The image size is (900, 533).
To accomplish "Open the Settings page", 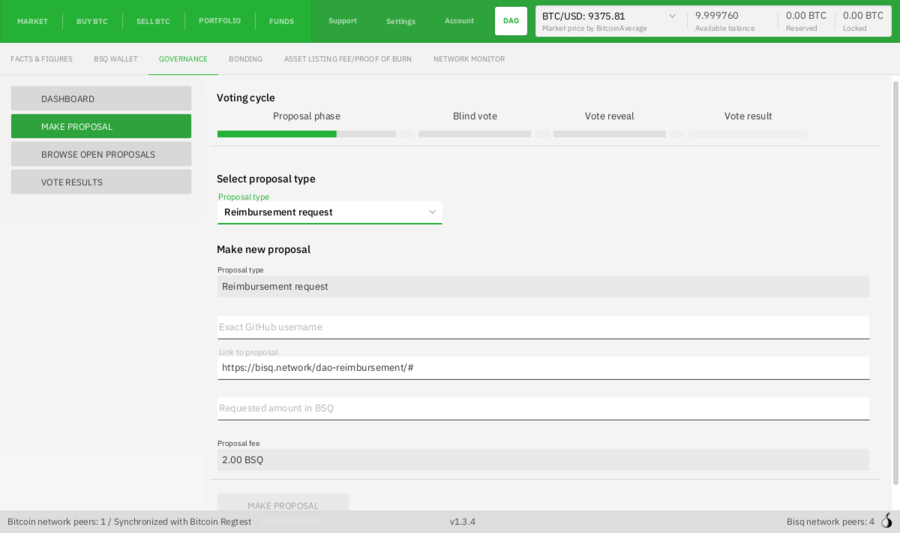I will (x=400, y=21).
